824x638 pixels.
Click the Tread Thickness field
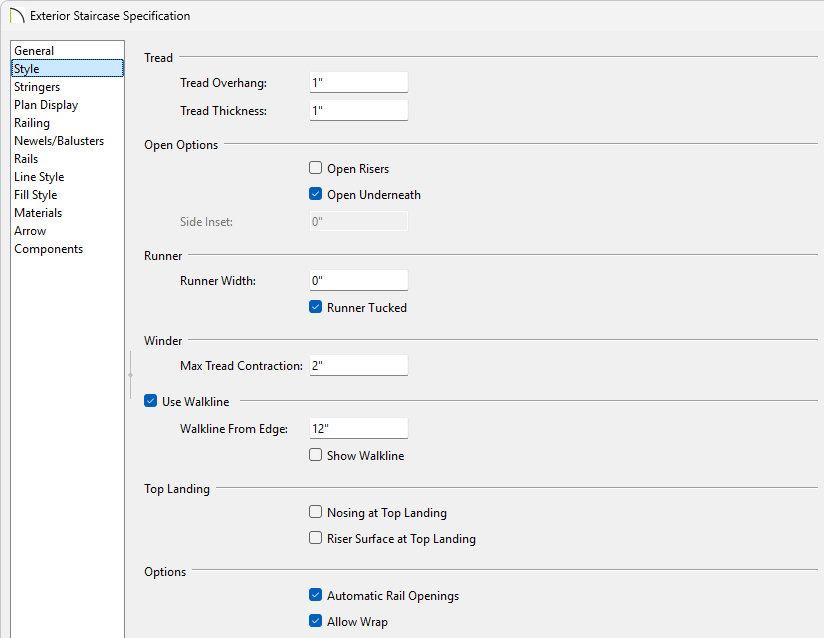[x=358, y=111]
